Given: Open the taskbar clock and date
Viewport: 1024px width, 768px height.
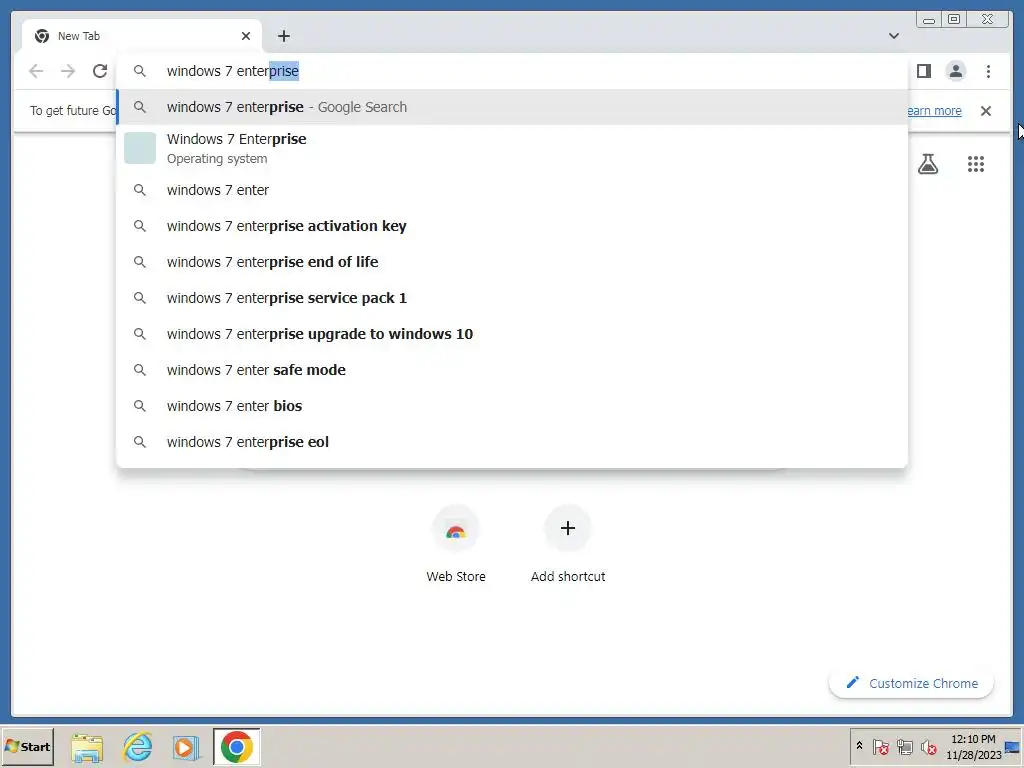Looking at the screenshot, I should click(974, 746).
